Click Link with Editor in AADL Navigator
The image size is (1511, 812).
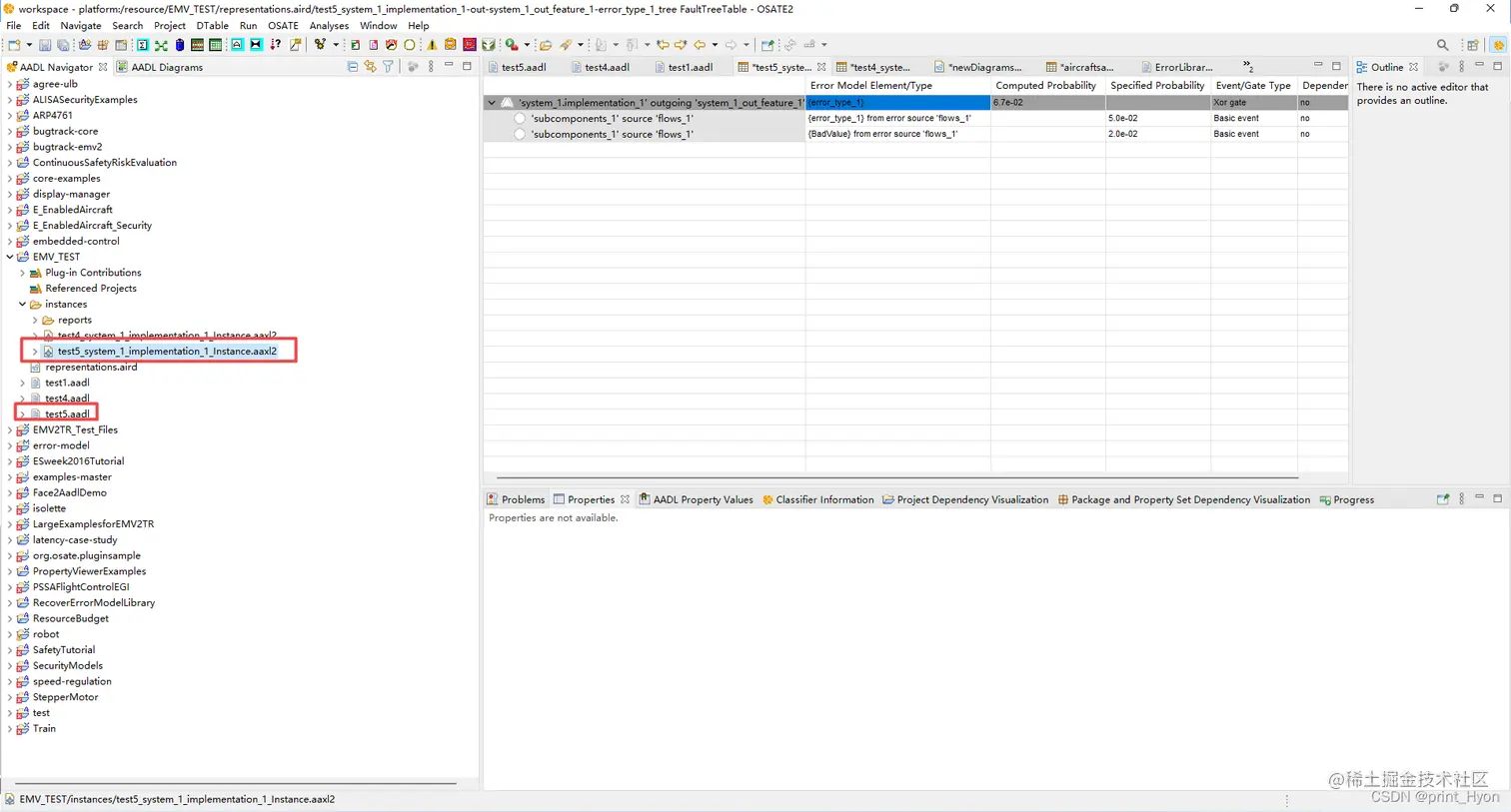[370, 67]
